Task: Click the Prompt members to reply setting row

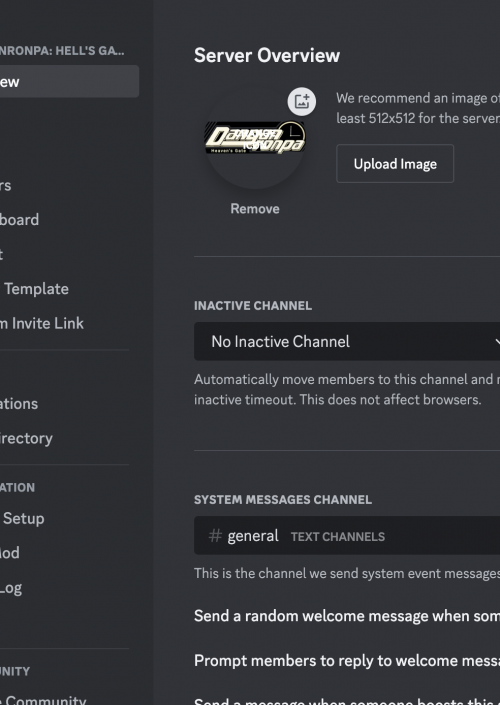Action: 347,660
